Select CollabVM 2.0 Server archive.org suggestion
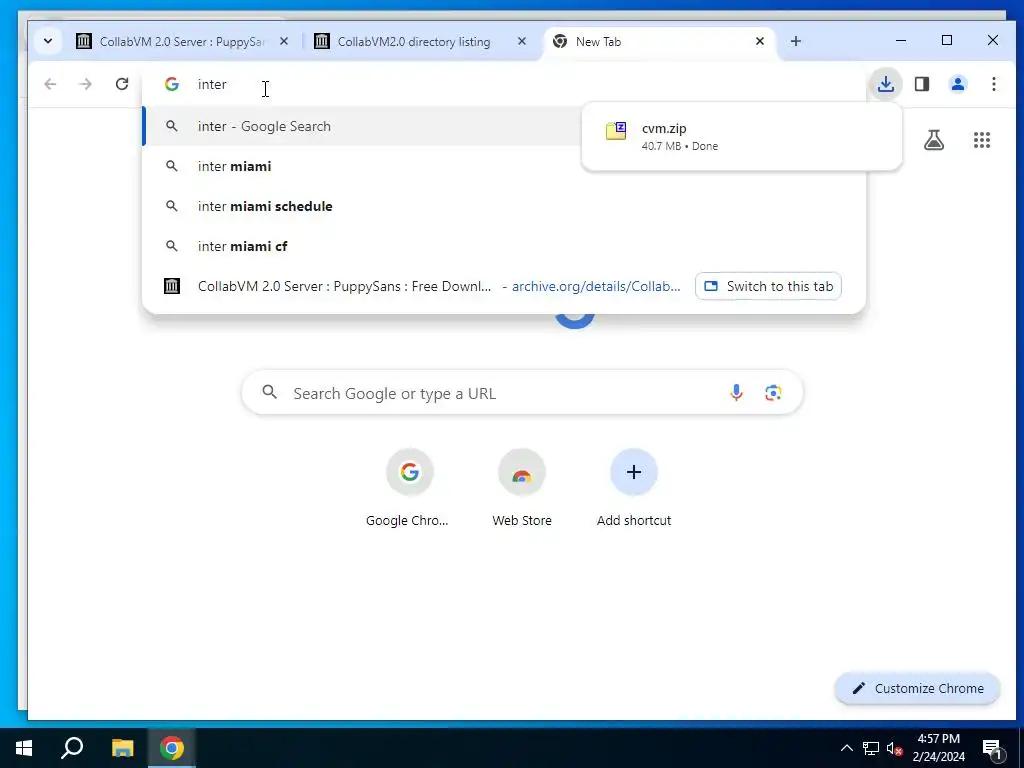 point(418,286)
